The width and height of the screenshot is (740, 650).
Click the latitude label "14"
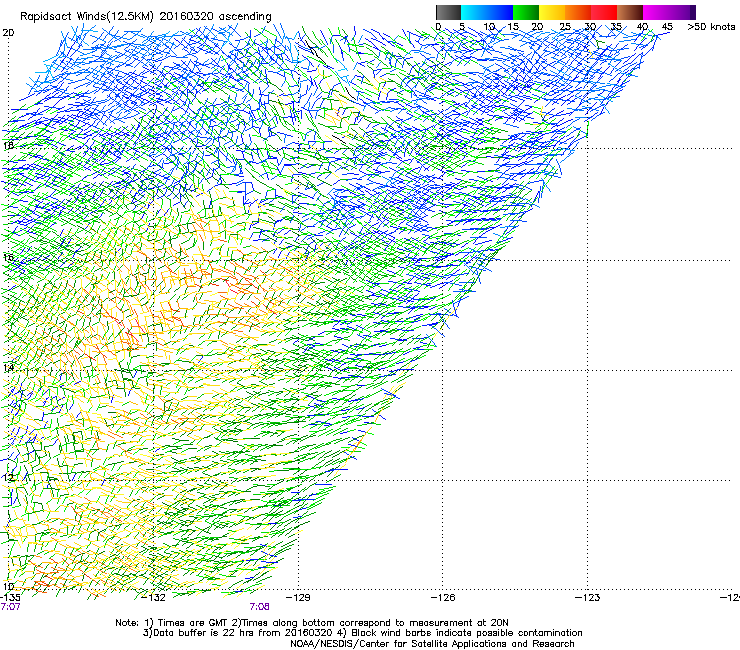click(8, 368)
